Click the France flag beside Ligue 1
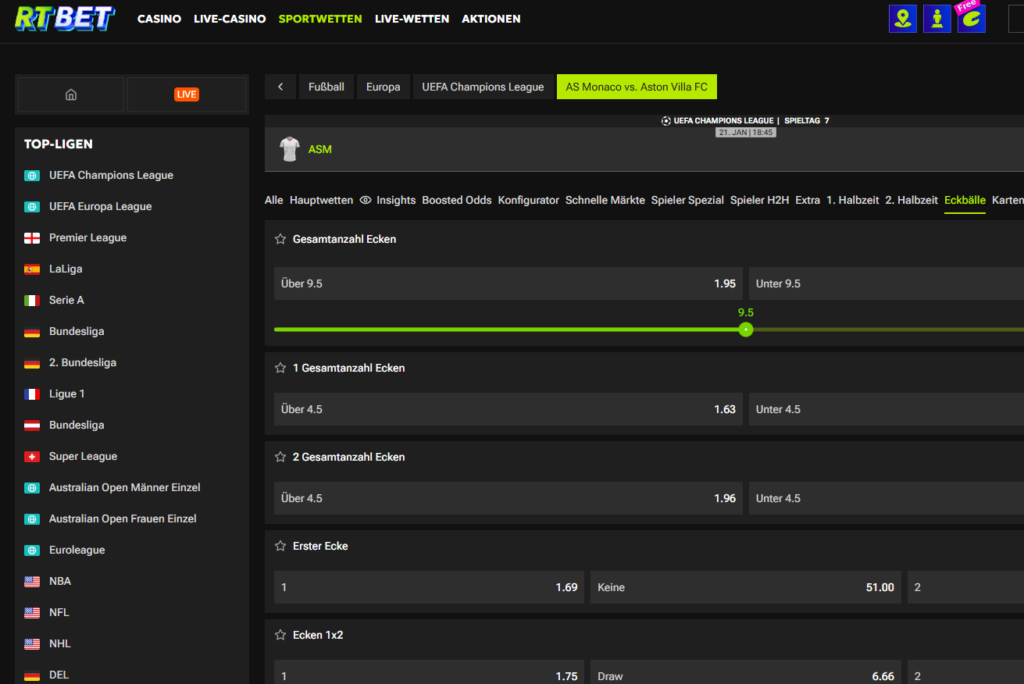1024x684 pixels. tap(32, 394)
